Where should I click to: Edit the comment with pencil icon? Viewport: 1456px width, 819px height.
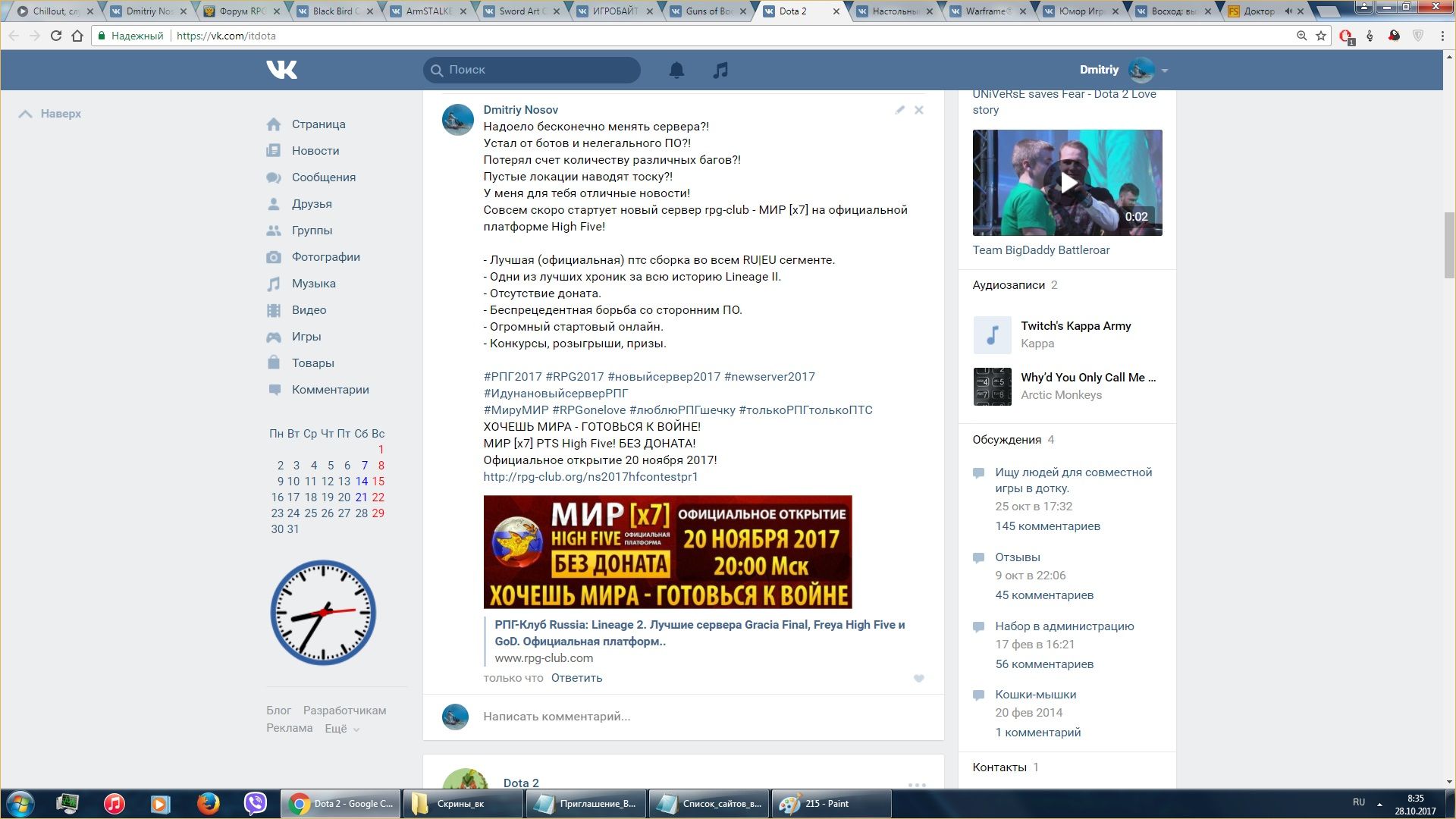899,110
